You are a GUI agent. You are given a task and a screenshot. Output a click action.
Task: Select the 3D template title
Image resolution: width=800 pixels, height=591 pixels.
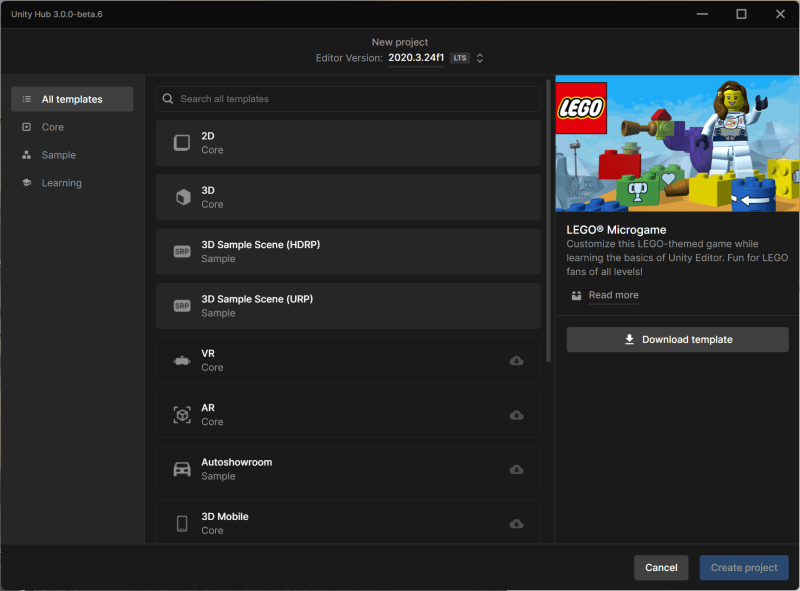(x=208, y=190)
